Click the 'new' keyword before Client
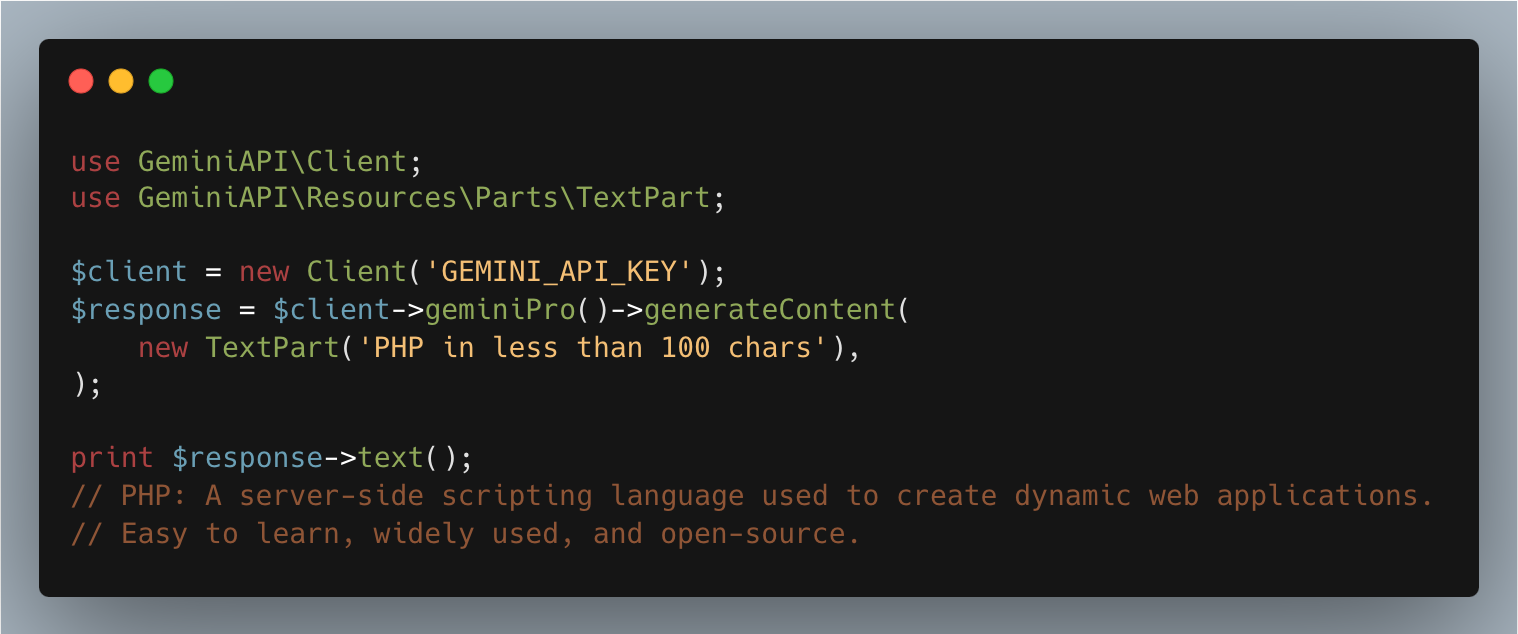 [x=264, y=272]
